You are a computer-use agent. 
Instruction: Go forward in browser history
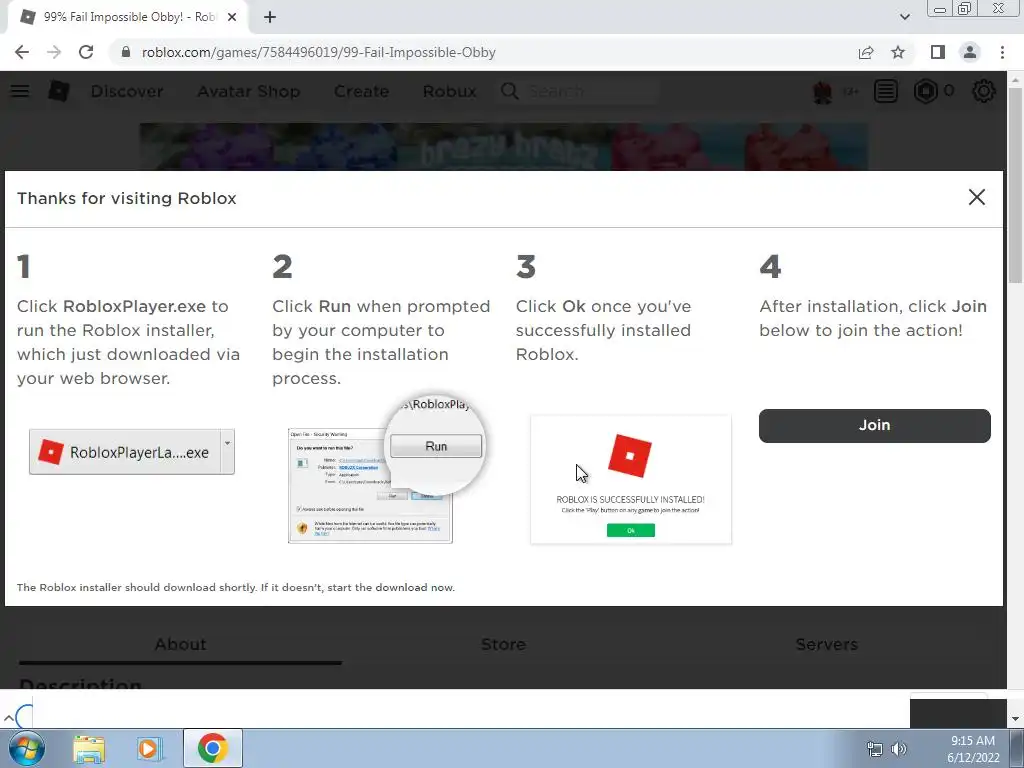(x=54, y=52)
